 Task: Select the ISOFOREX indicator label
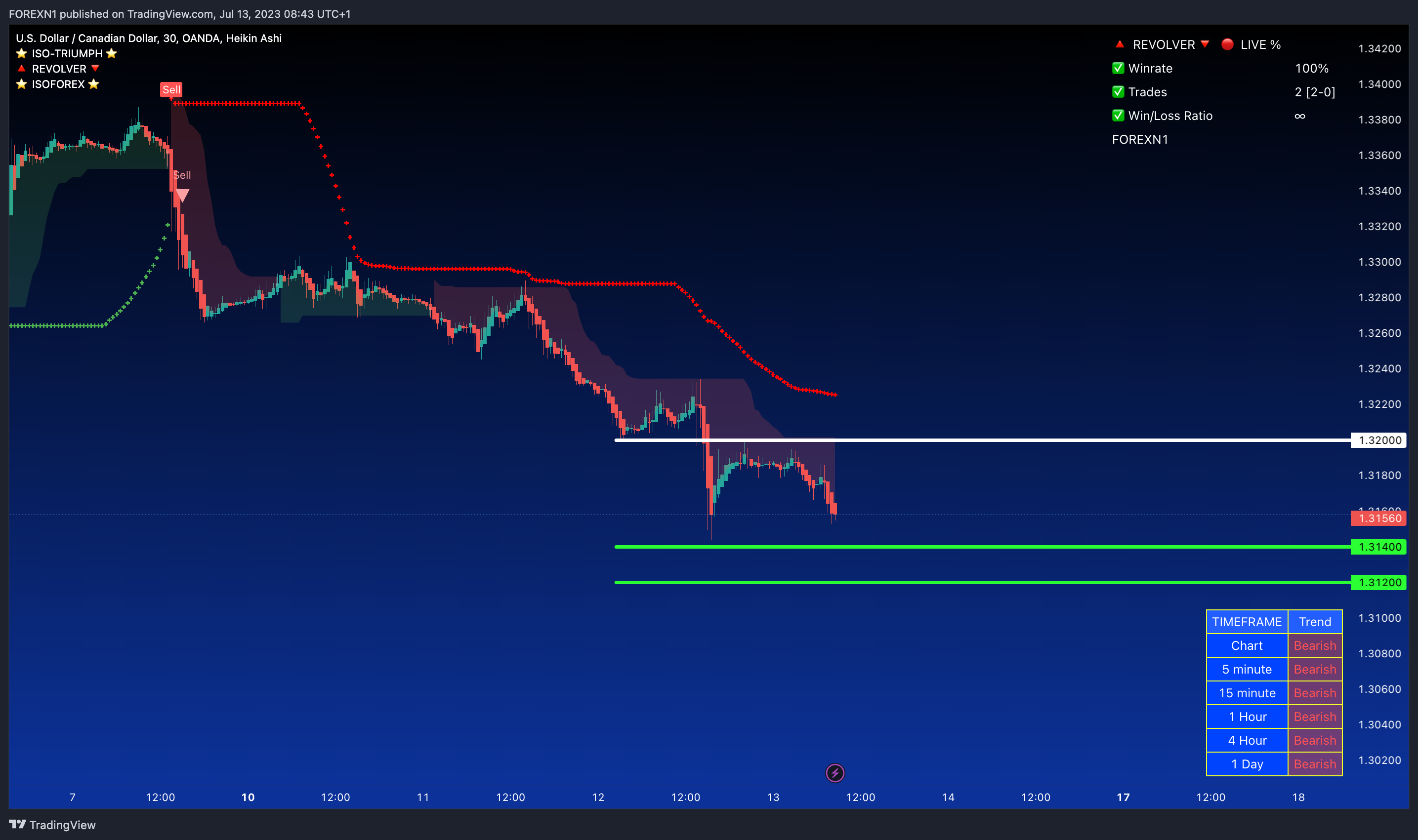58,84
